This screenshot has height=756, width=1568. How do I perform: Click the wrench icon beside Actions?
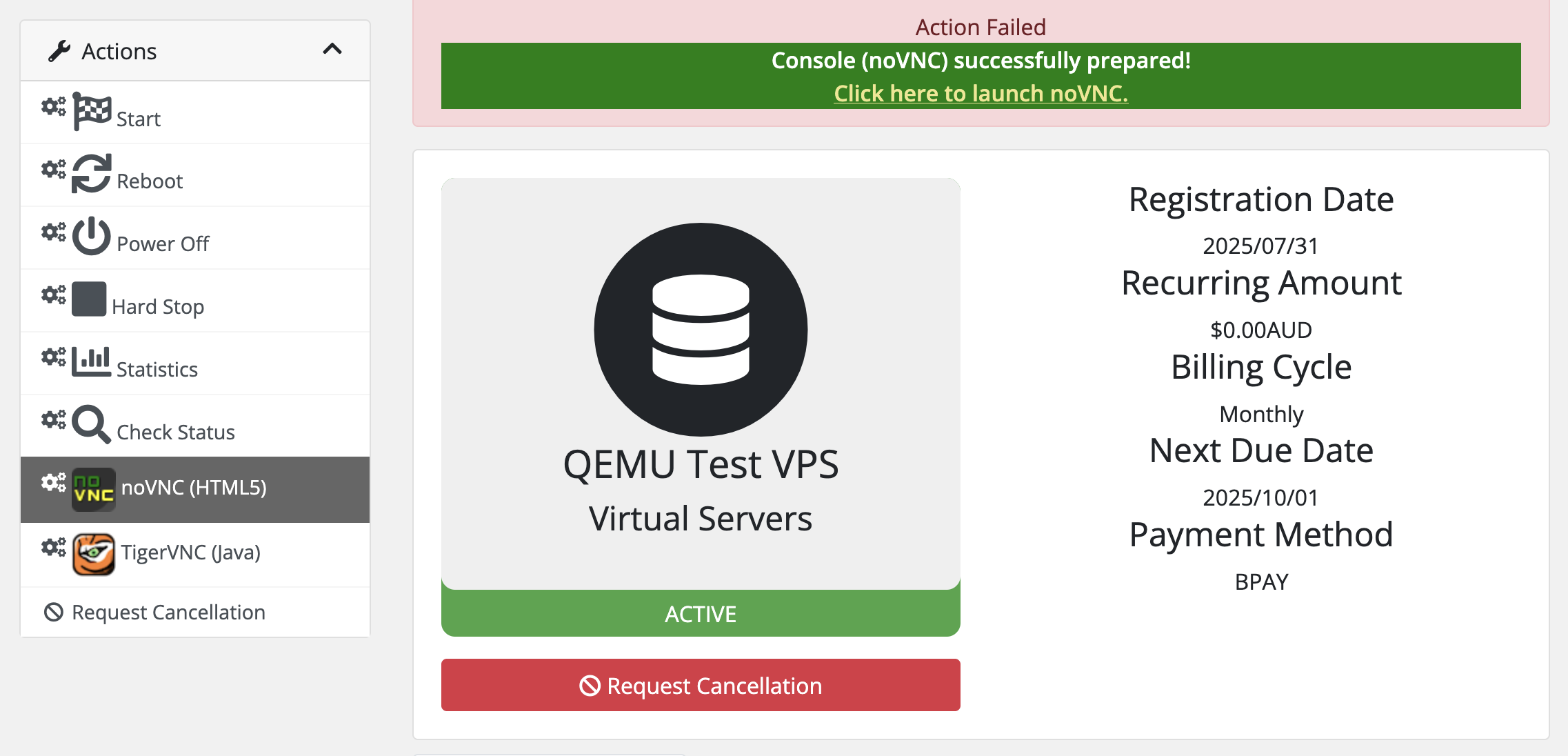tap(59, 51)
